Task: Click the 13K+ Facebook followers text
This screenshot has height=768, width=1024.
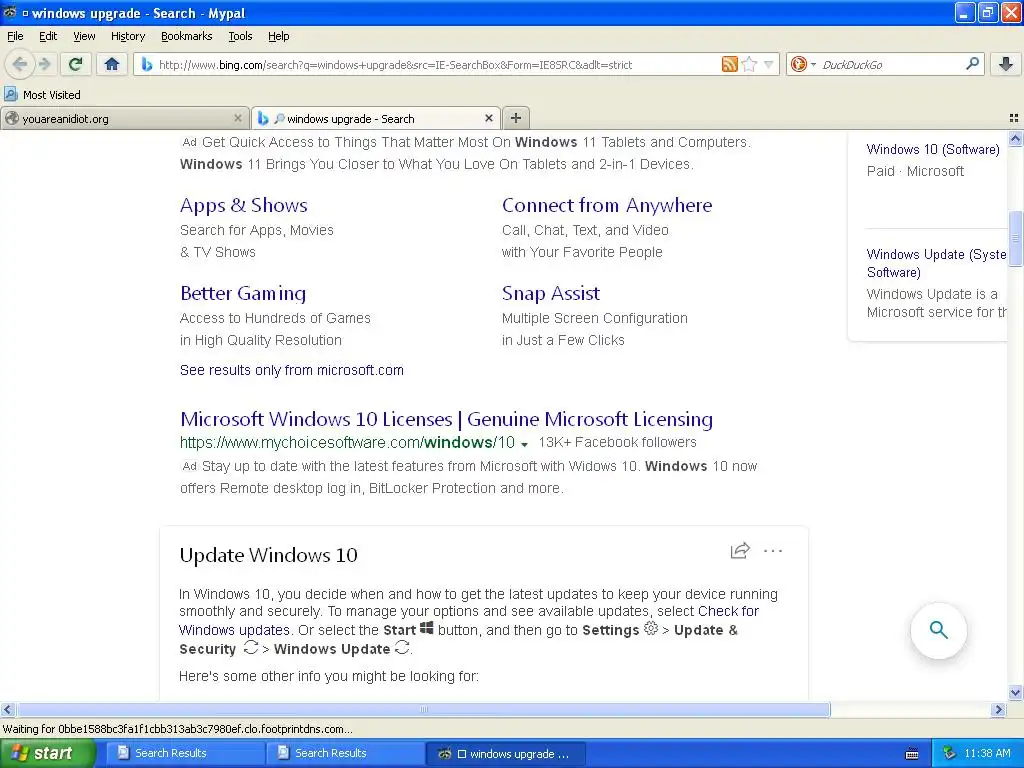Action: point(617,442)
